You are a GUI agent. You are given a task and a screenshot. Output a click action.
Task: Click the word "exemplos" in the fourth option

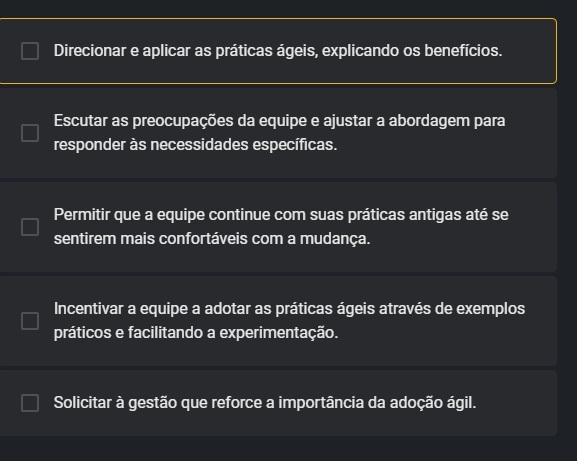tap(491, 309)
